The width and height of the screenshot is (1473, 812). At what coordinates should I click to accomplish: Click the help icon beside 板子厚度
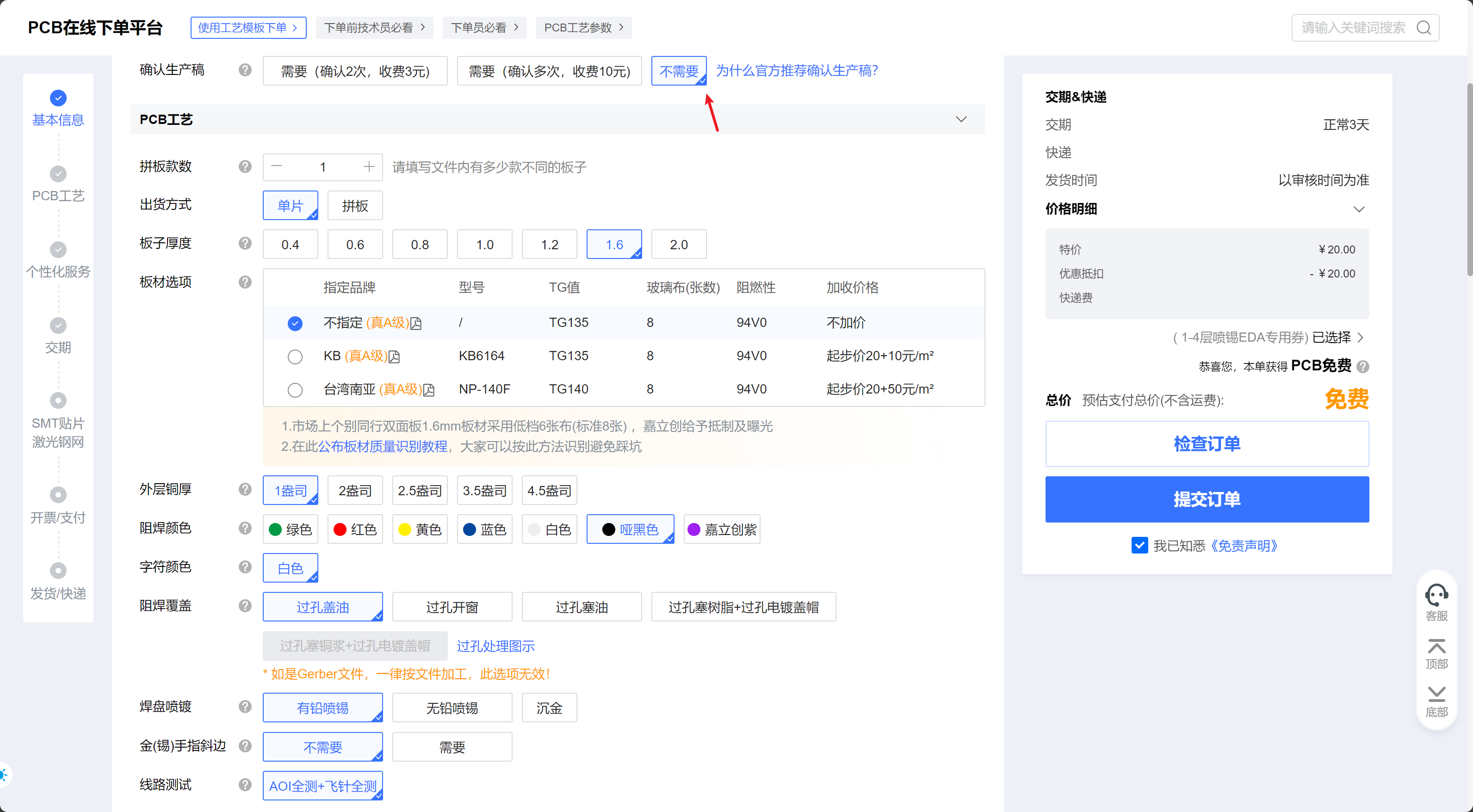(245, 244)
